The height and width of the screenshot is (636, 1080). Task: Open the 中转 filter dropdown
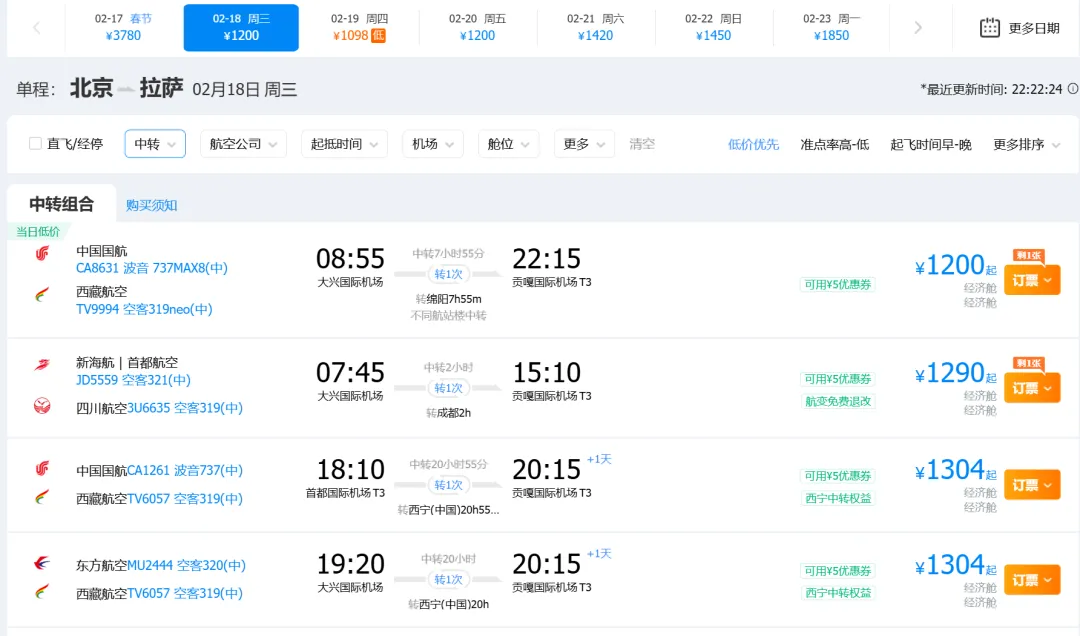tap(155, 143)
